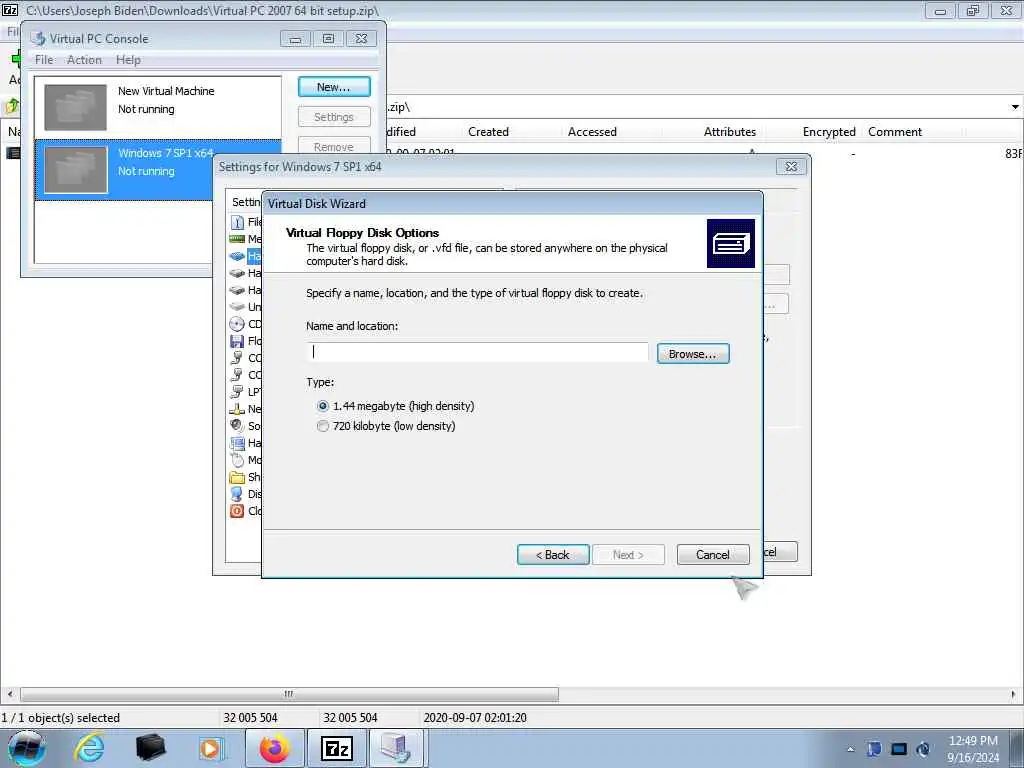
Task: Click the network icon in system tray
Action: click(899, 749)
